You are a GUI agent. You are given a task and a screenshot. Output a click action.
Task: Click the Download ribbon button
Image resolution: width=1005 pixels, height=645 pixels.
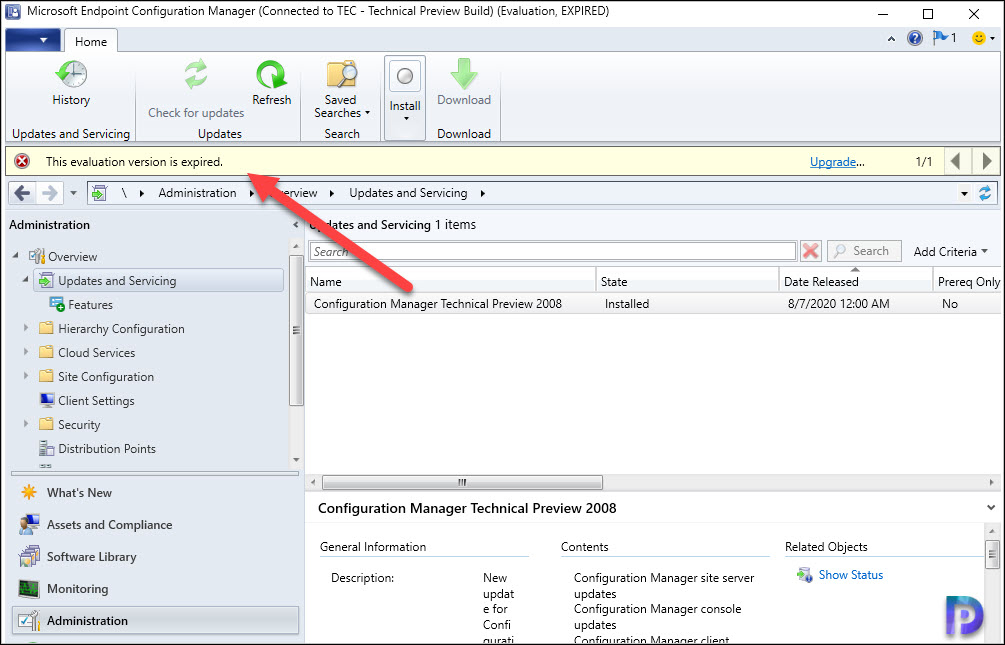click(463, 83)
